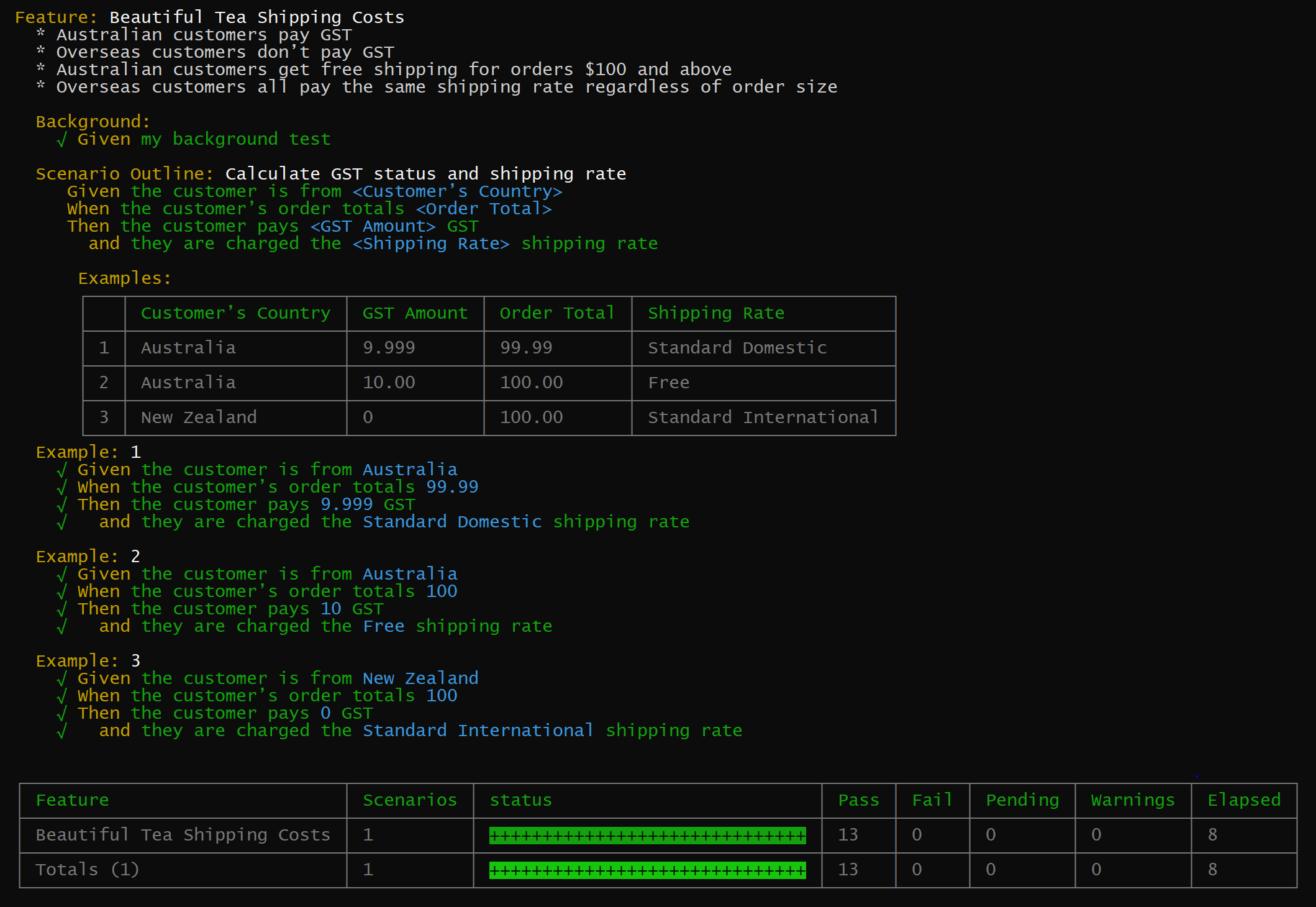
Task: Click the '<Shipping Rate>' placeholder in outline
Action: 431,244
